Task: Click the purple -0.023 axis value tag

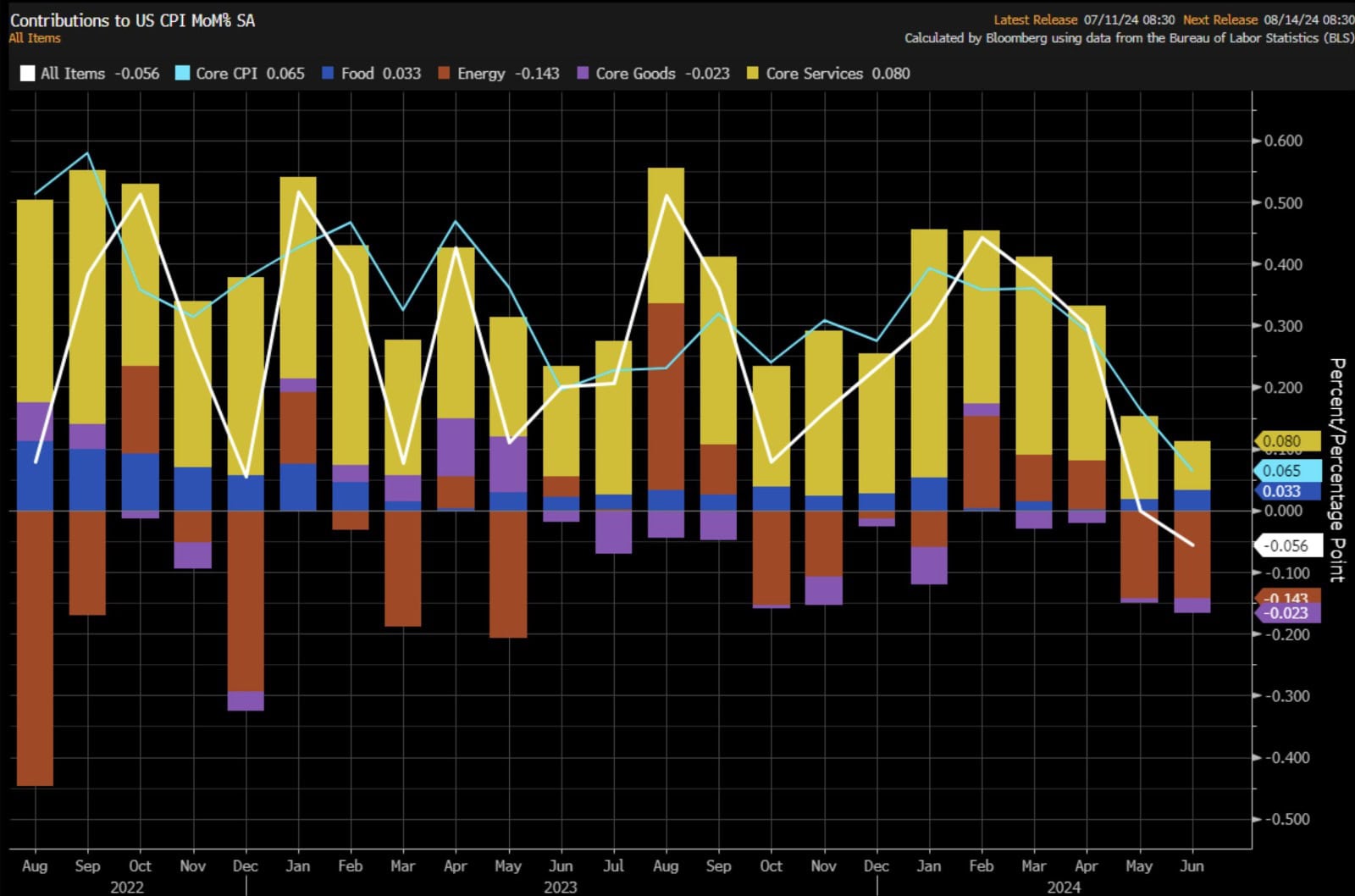Action: 1286,613
